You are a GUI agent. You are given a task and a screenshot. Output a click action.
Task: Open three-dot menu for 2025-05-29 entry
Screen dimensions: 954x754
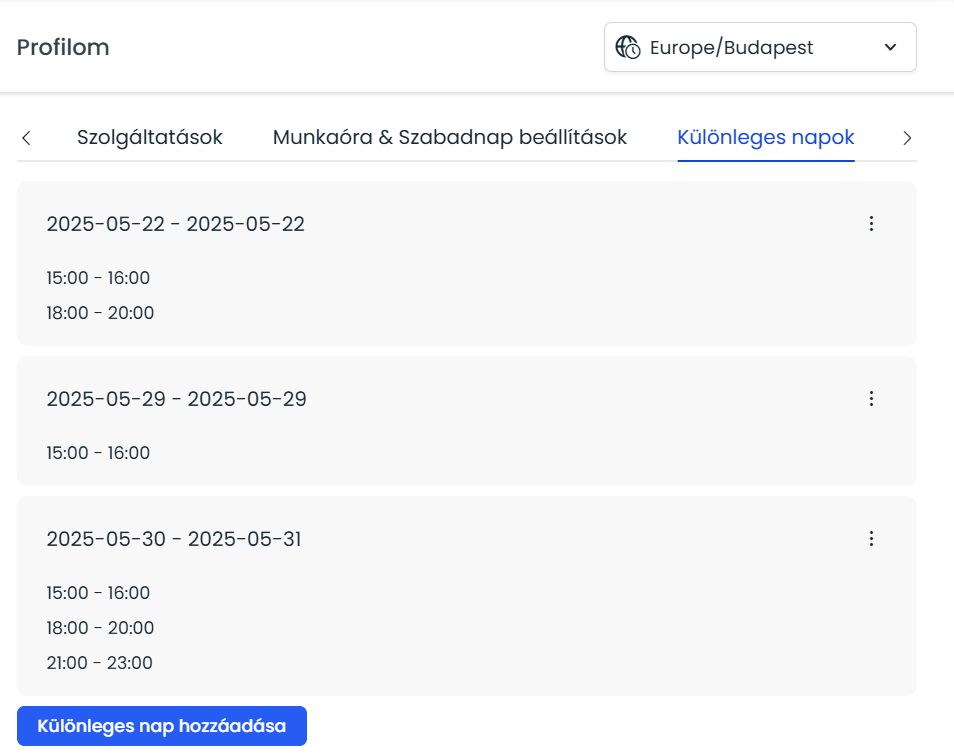[x=871, y=399]
